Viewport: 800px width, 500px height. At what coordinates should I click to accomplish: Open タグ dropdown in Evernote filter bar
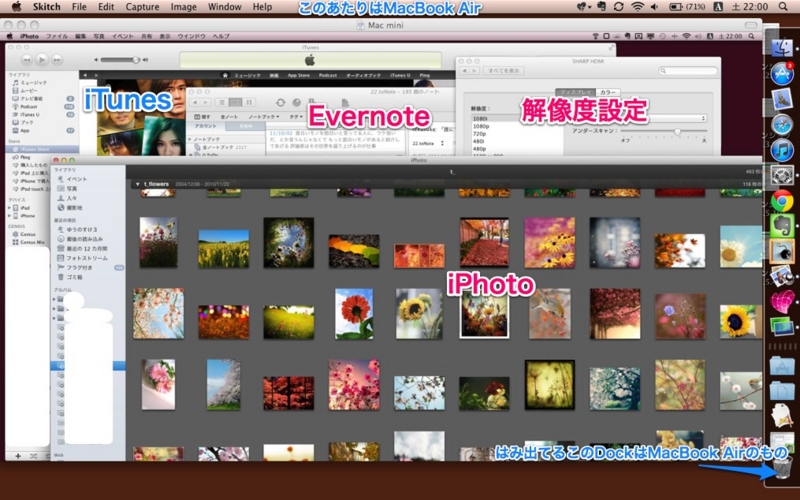click(295, 117)
